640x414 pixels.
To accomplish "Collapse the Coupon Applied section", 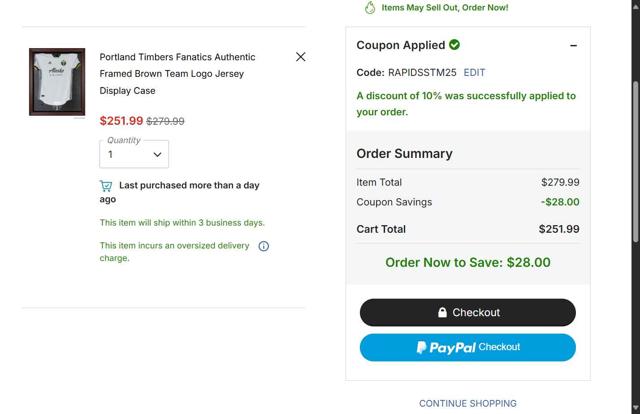I will tap(573, 46).
